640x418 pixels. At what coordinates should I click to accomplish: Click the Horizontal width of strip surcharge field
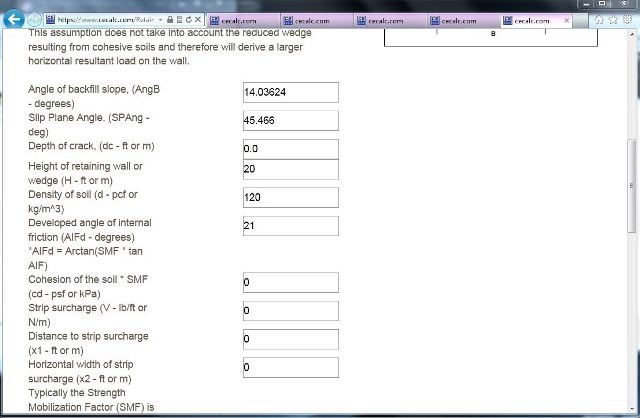click(x=291, y=368)
